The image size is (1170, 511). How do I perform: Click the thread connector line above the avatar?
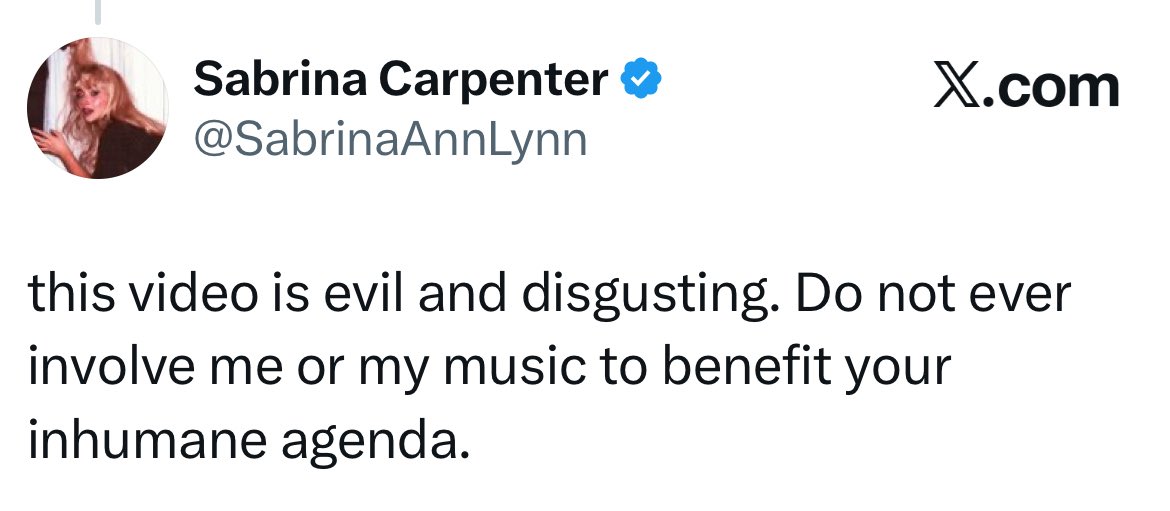tap(98, 12)
